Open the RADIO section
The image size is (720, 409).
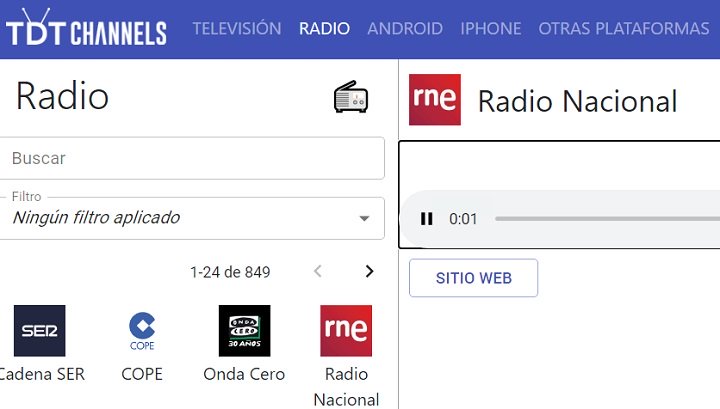[324, 28]
